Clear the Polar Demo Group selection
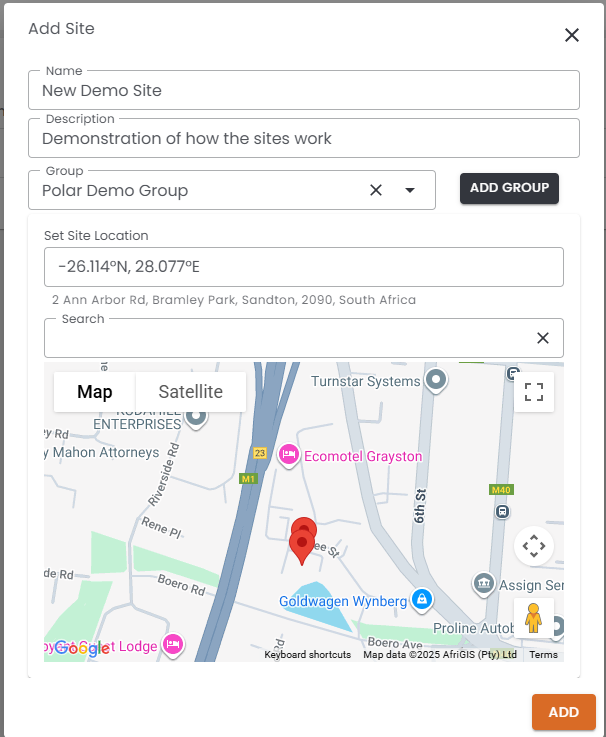 [x=376, y=190]
